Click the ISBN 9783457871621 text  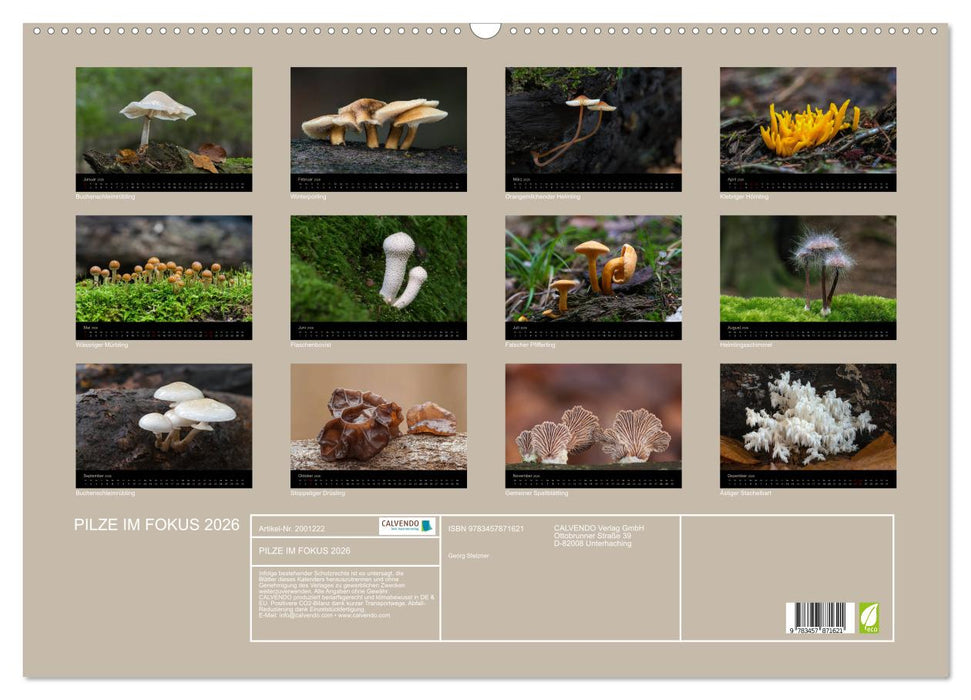486,528
